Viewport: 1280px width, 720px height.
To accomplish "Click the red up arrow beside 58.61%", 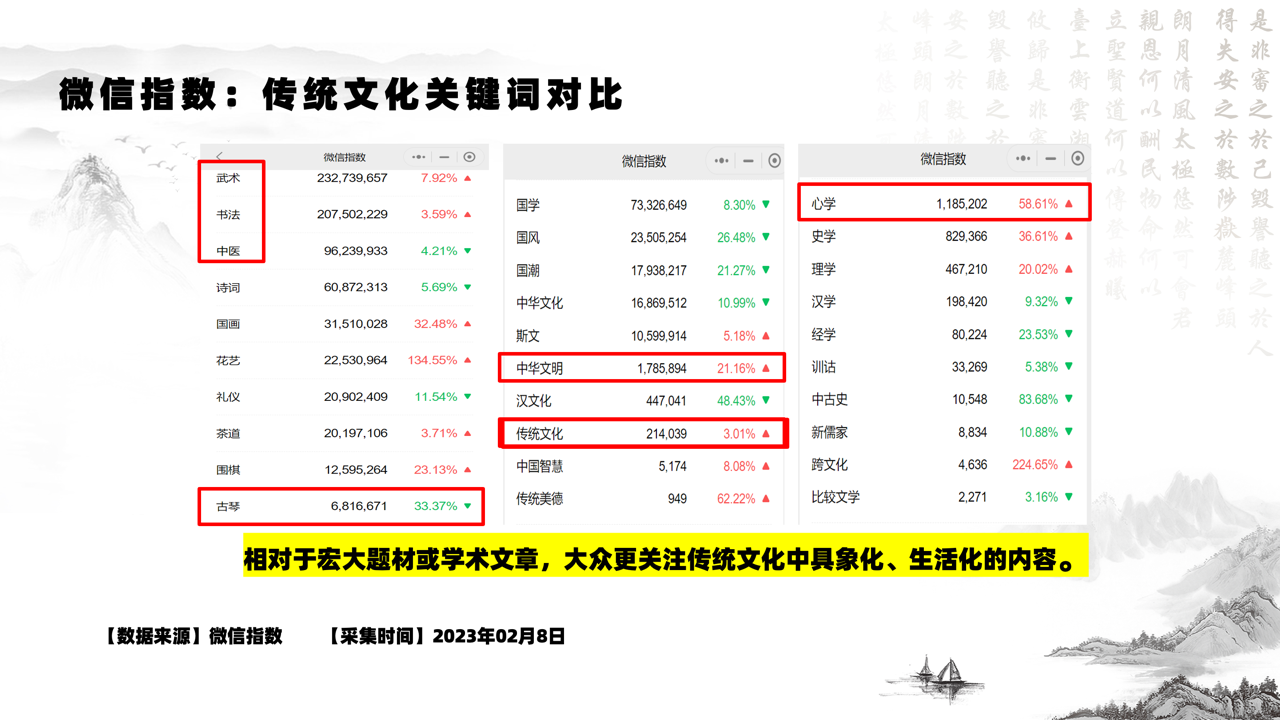I will (x=1068, y=204).
